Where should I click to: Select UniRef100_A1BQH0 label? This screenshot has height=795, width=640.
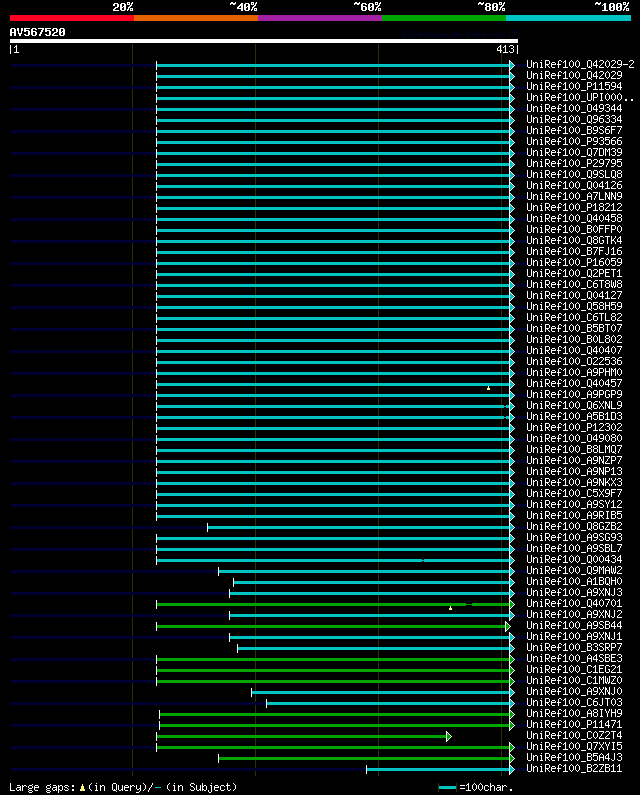click(574, 582)
